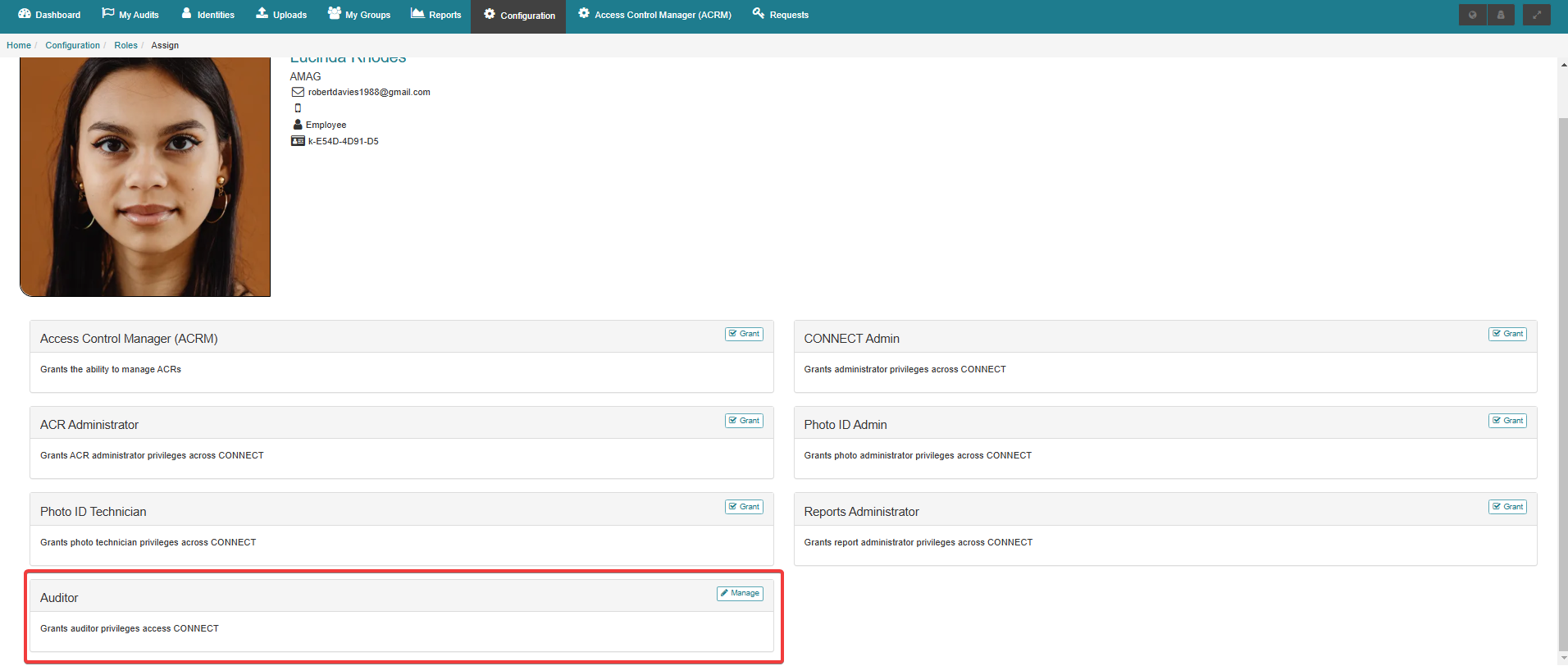Screen dimensions: 1568x666
Task: Click 'Grants photo administrator privileges across CONNECT' description
Action: [x=918, y=455]
